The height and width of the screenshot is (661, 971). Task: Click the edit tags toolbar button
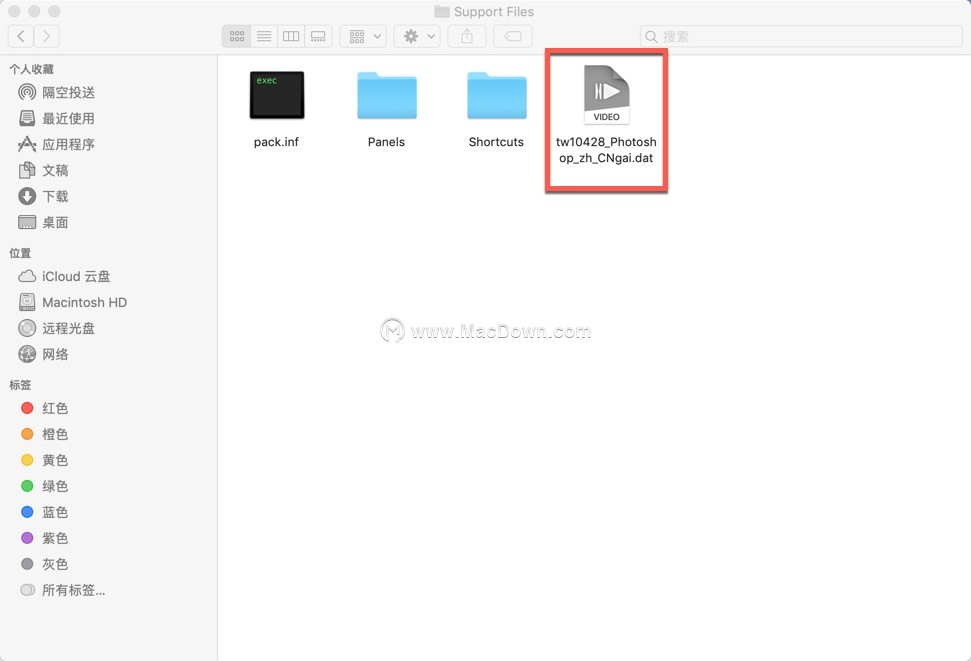click(513, 37)
